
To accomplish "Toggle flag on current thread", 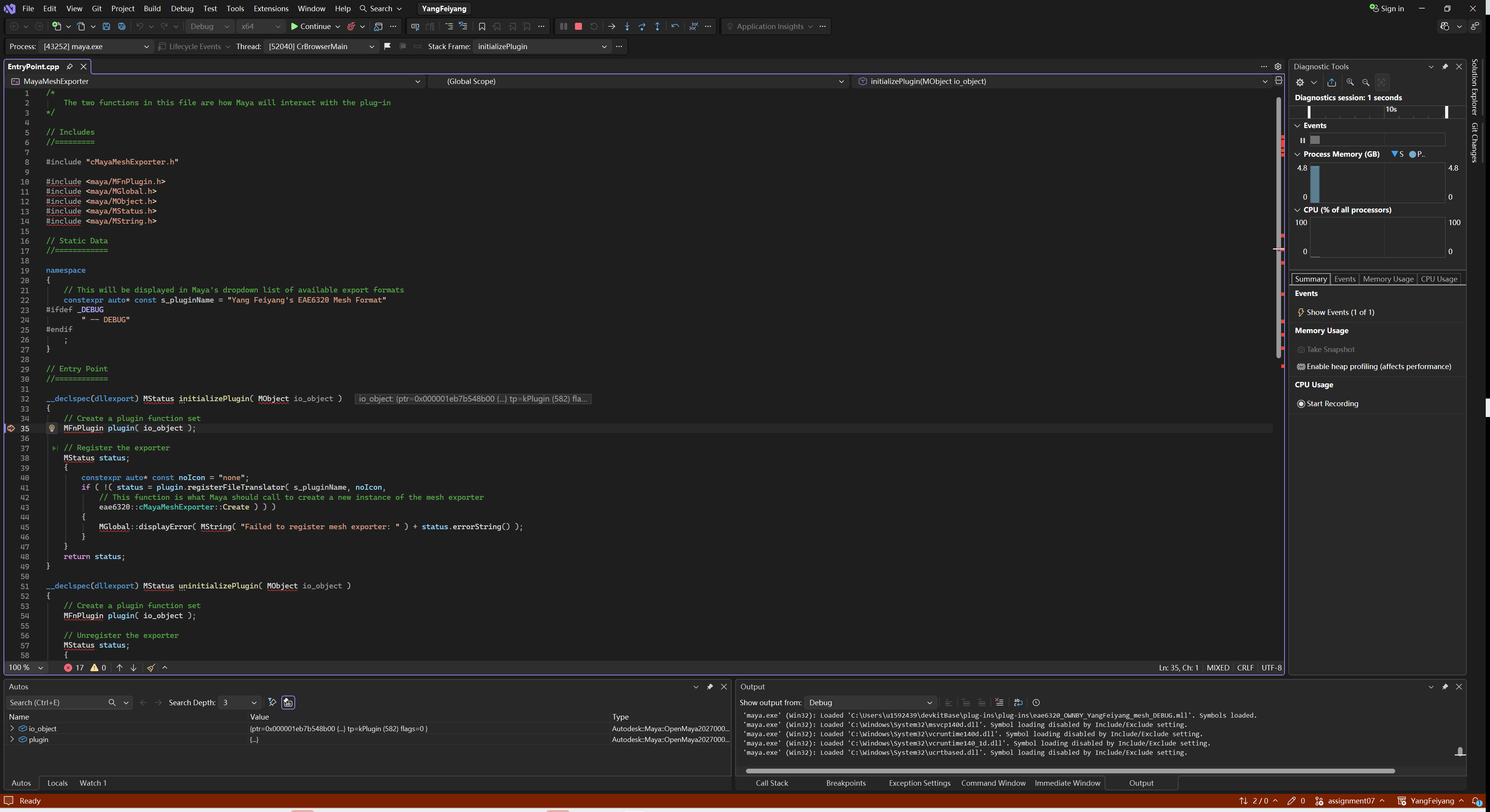I will pos(388,46).
